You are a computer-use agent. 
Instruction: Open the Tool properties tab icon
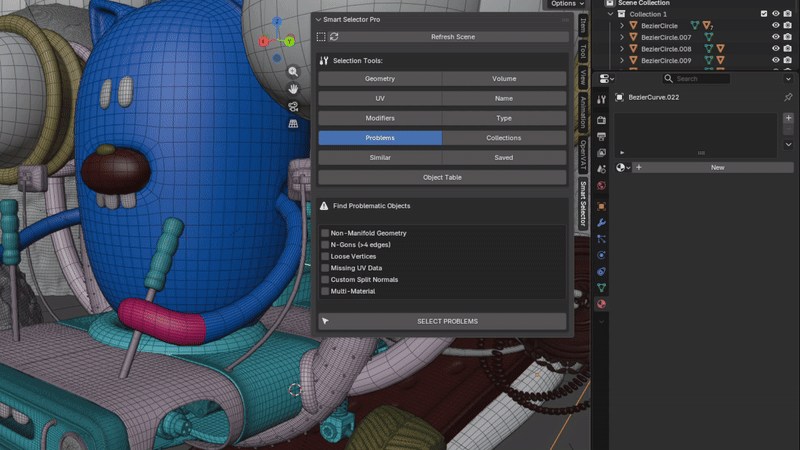point(602,99)
